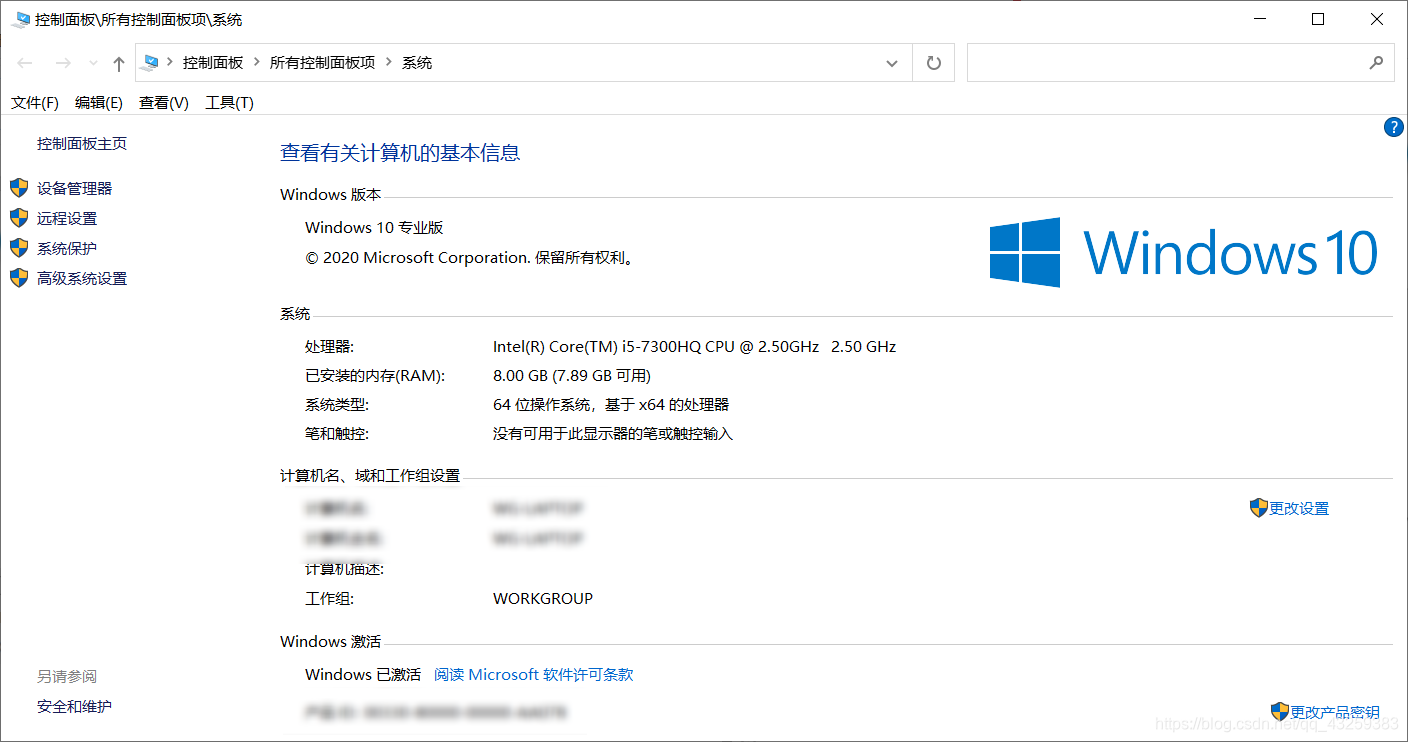Image resolution: width=1408 pixels, height=742 pixels.
Task: Expand the address bar history dropdown
Action: click(x=892, y=63)
